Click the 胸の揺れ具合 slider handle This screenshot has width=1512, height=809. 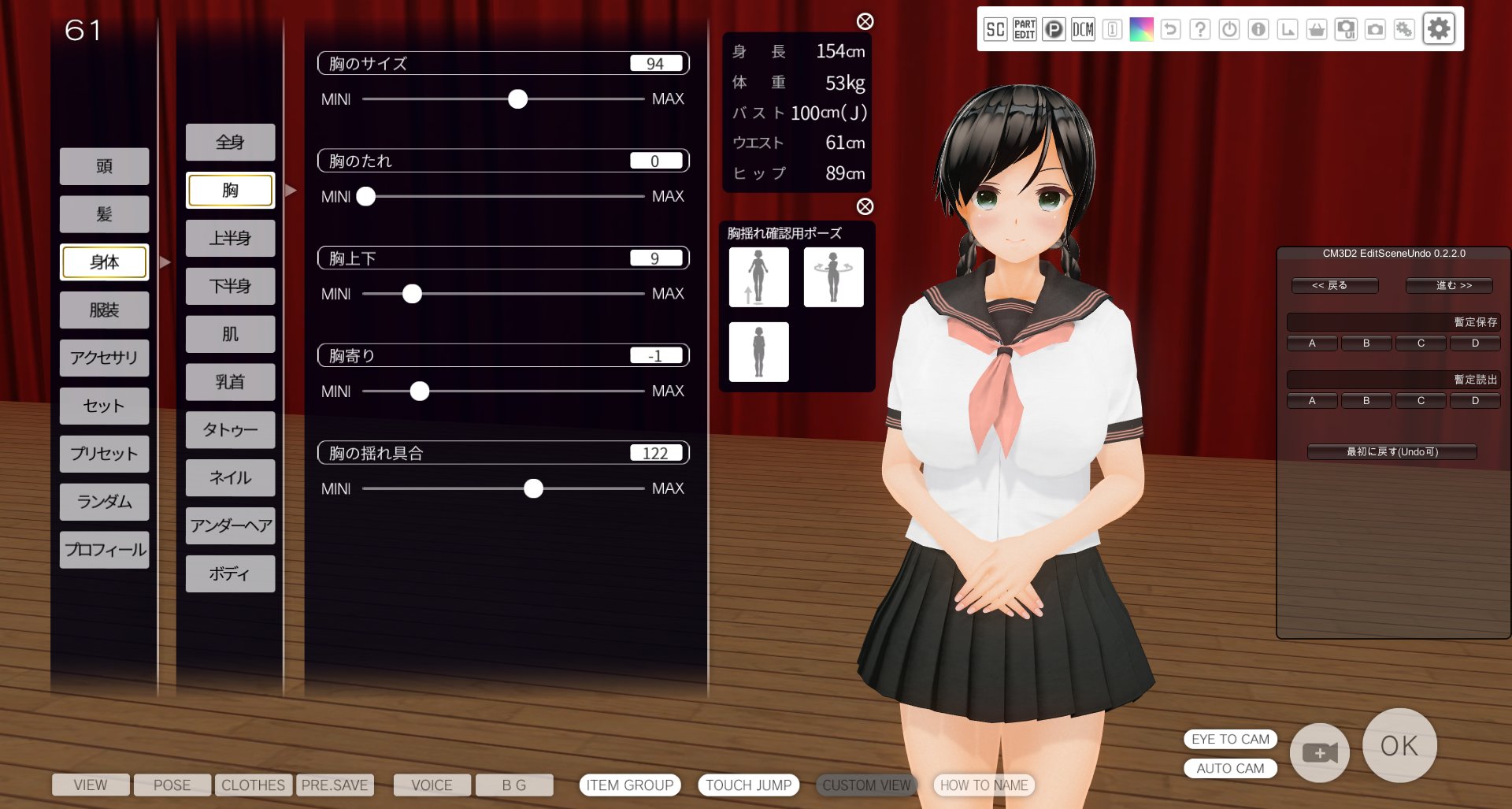[533, 488]
